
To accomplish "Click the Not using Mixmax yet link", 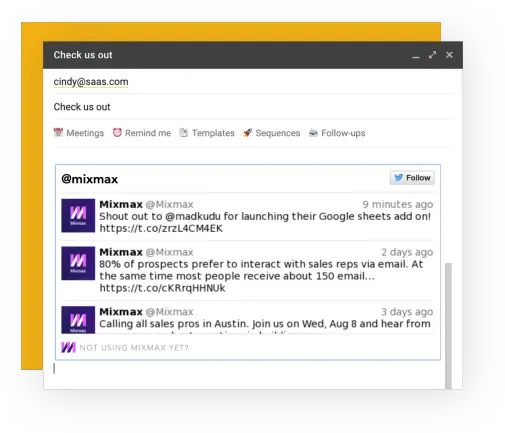I will tap(134, 348).
